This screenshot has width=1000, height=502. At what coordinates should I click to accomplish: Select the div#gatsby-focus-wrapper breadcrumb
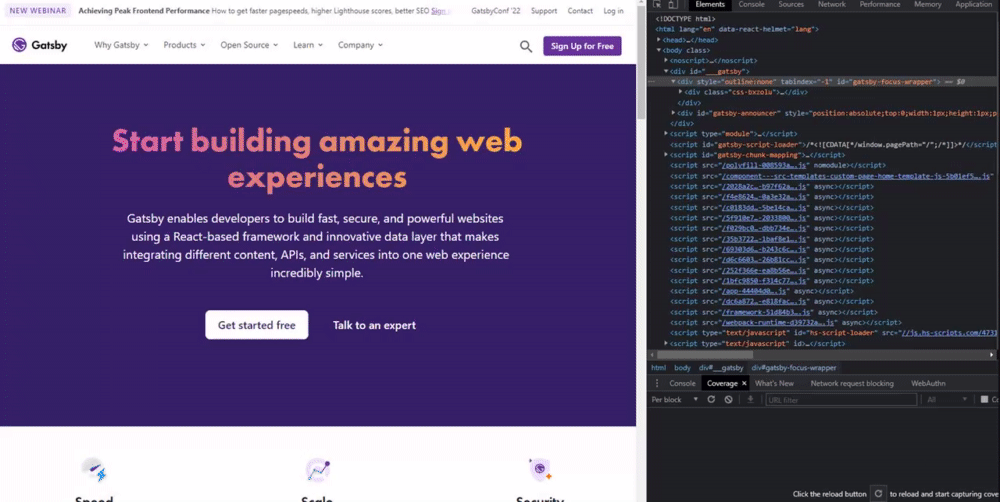click(x=793, y=367)
